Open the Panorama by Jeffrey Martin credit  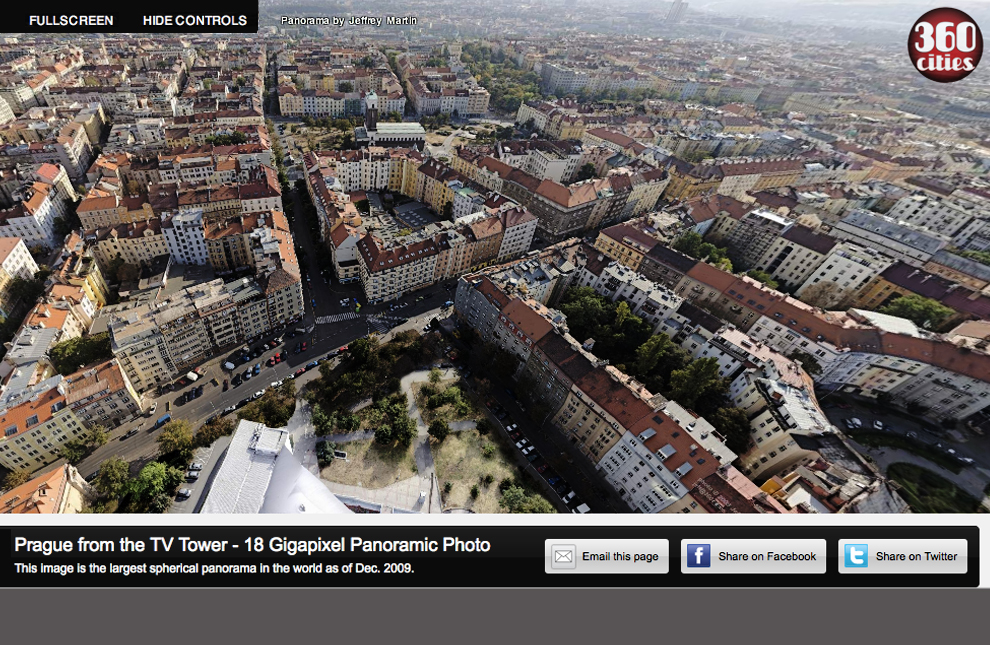(349, 20)
